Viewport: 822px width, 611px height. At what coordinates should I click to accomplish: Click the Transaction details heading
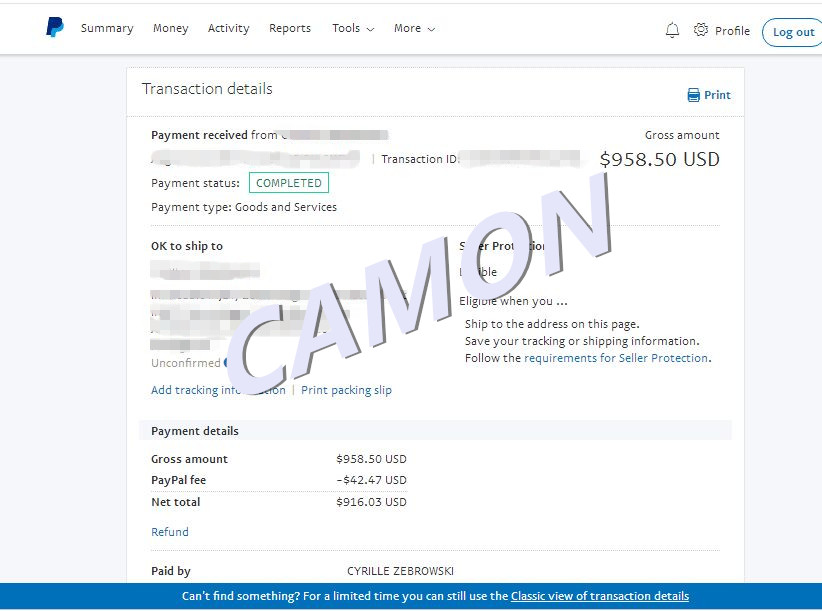coord(207,89)
